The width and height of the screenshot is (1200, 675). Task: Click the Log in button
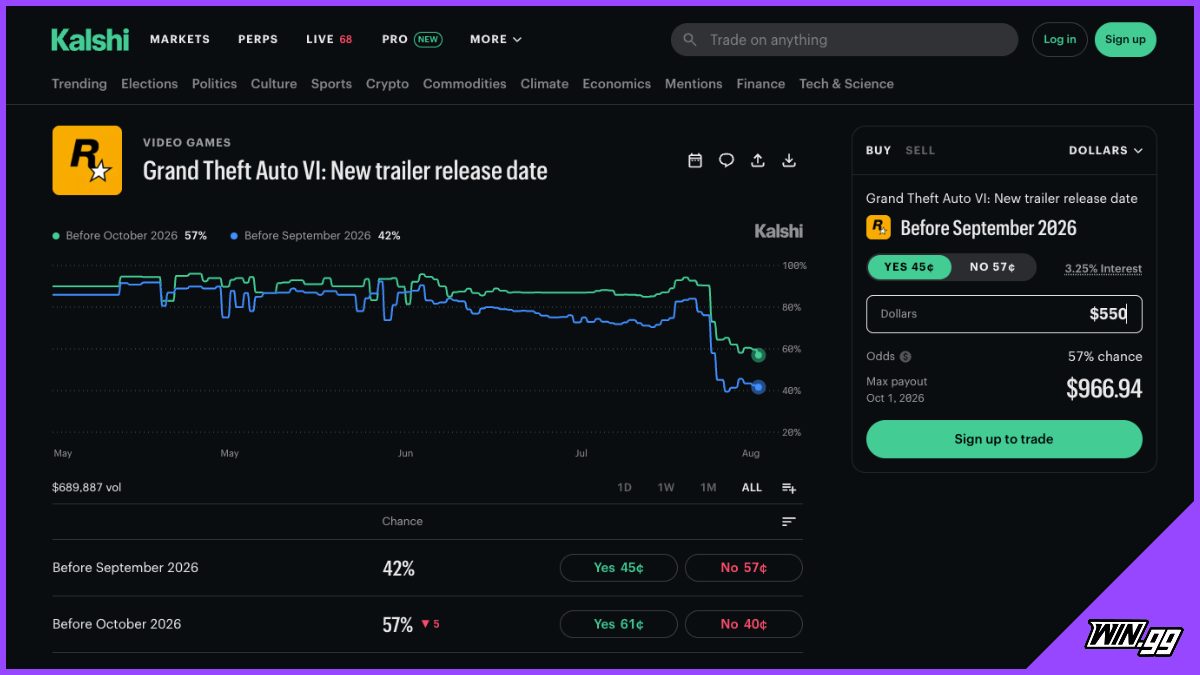pos(1060,40)
